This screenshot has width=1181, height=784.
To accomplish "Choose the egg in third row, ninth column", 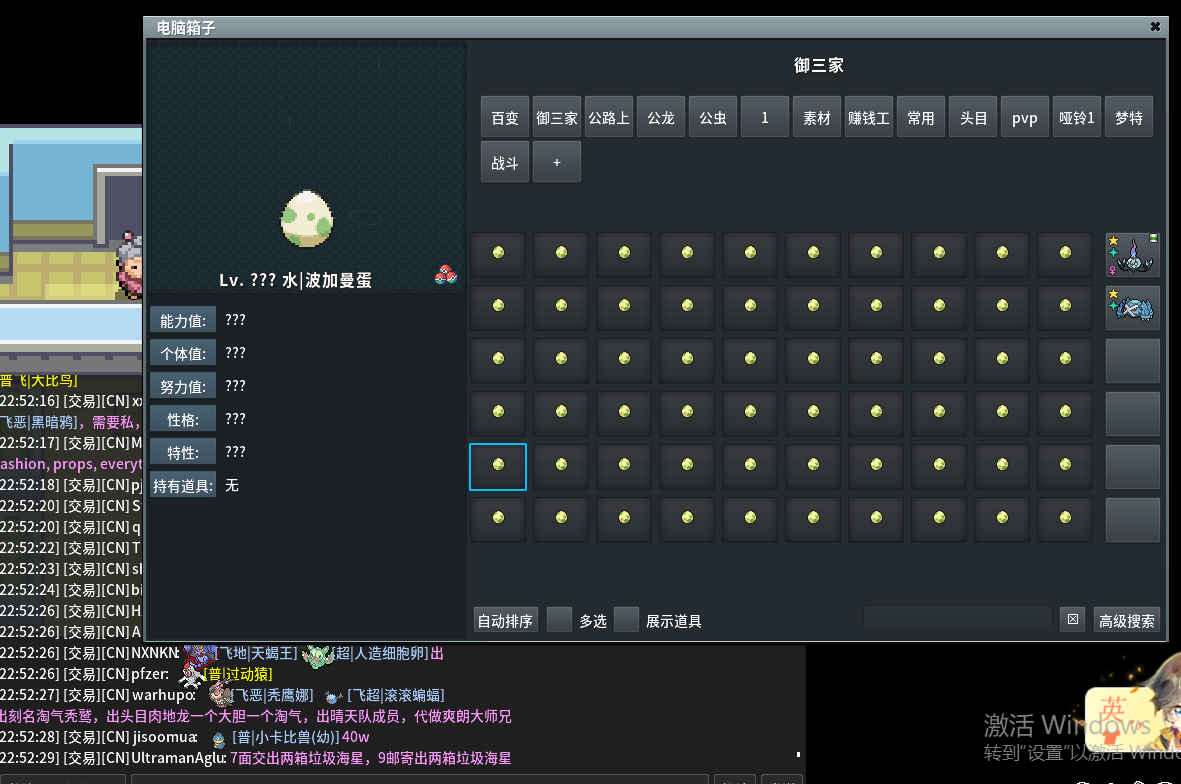I will click(1002, 360).
